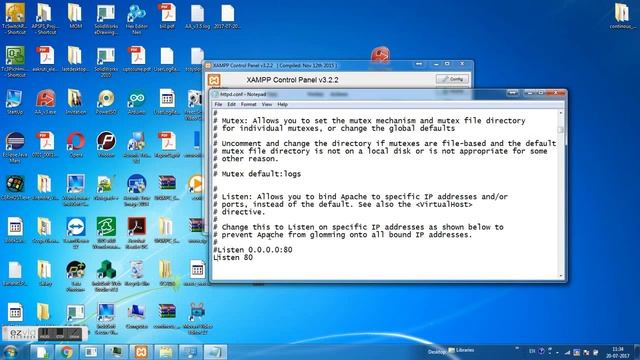Image resolution: width=640 pixels, height=360 pixels.
Task: Select the AA_v1.5.log desktop file
Action: (x=198, y=16)
